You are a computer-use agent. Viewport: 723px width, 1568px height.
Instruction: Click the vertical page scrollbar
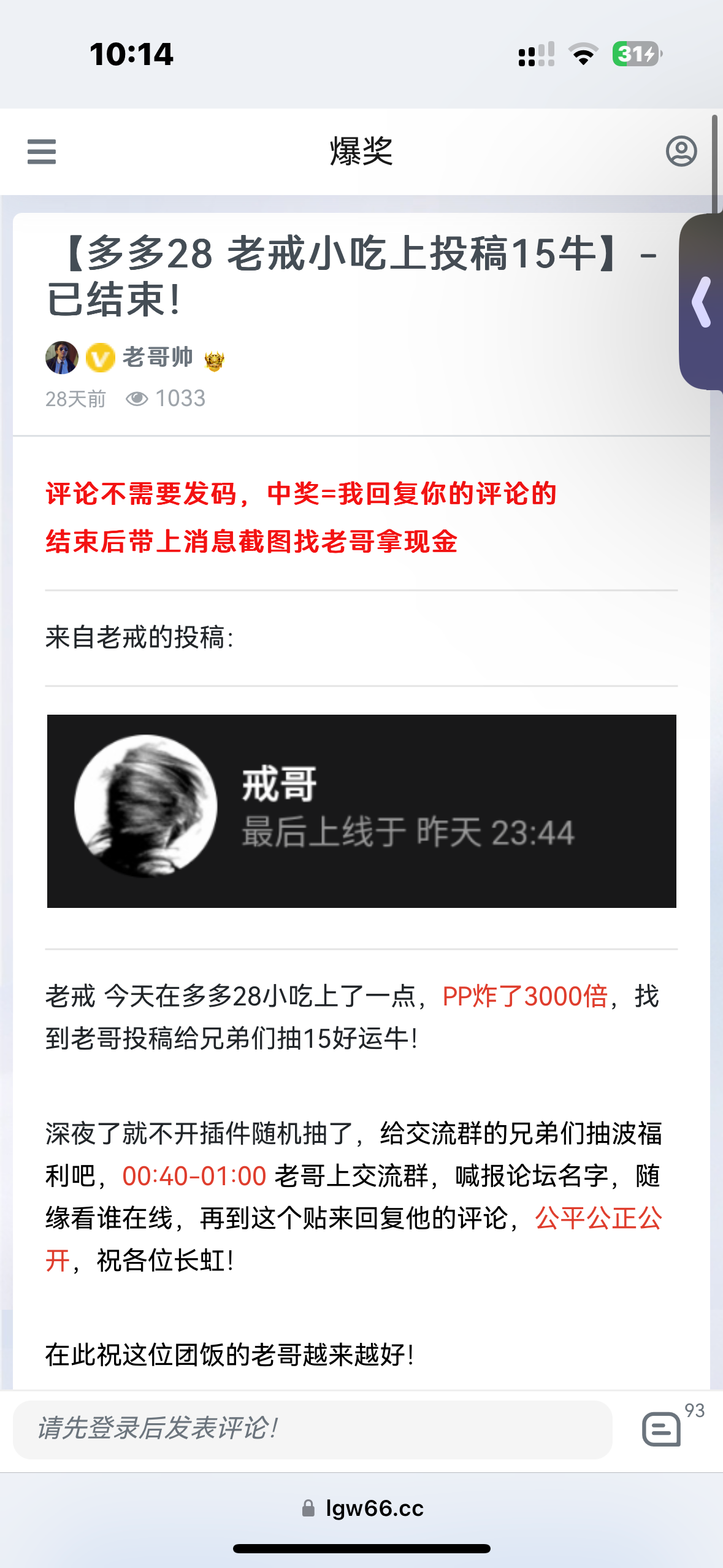point(714,166)
